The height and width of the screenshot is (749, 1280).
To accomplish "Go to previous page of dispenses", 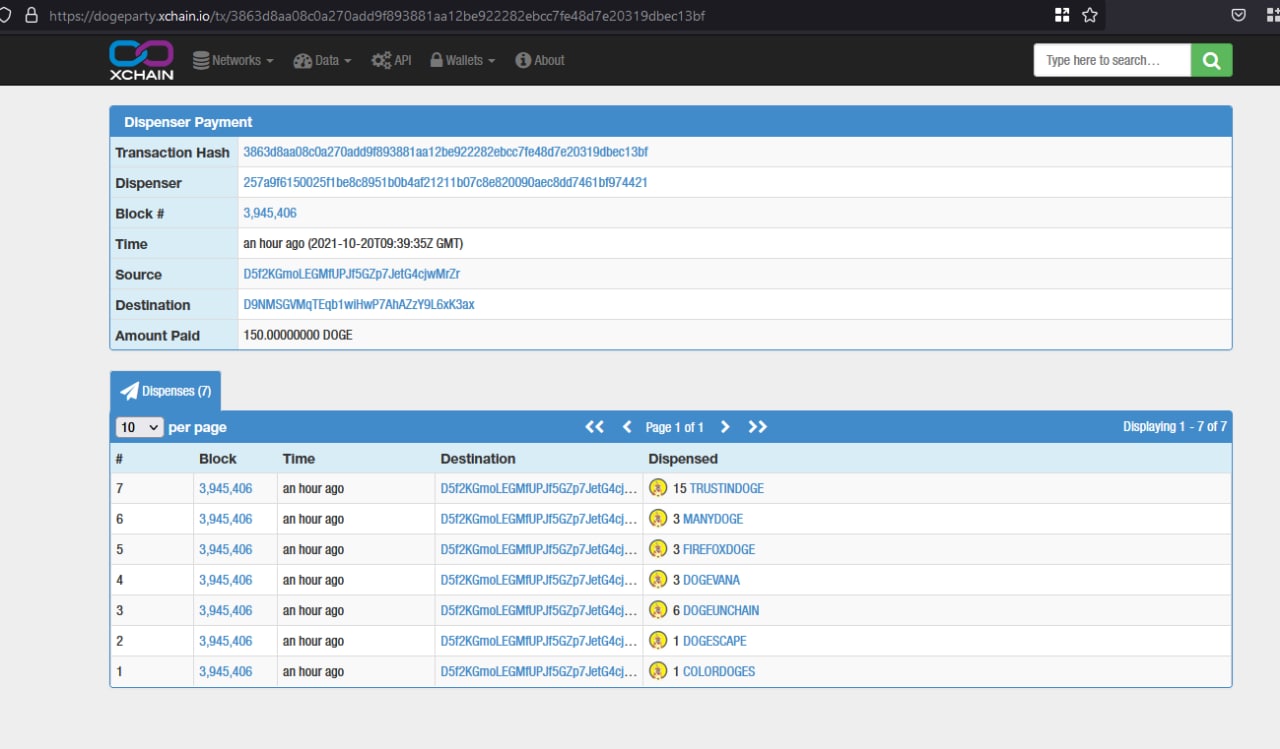I will (x=627, y=427).
